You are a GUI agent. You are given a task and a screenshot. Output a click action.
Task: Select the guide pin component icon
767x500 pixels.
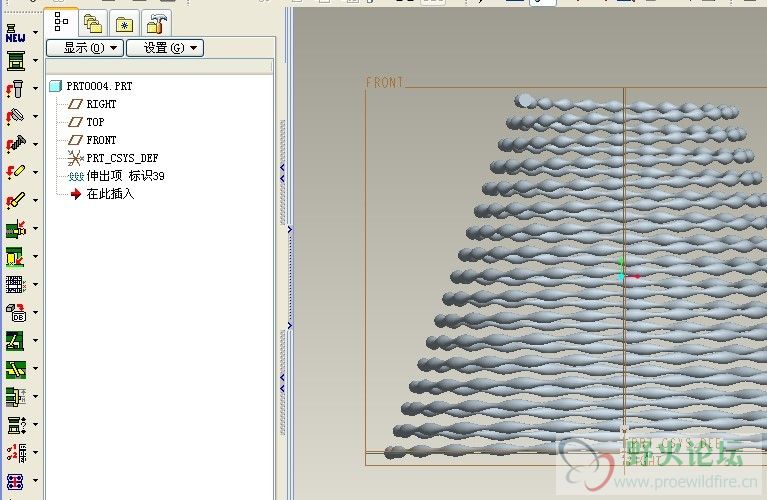coord(15,89)
